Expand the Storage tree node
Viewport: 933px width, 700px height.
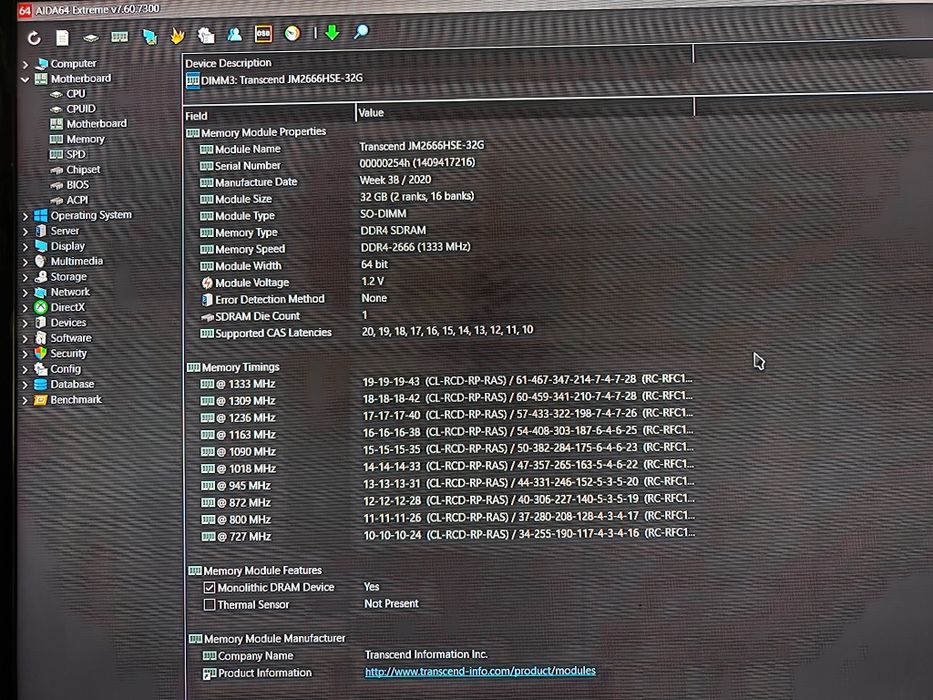click(x=25, y=277)
